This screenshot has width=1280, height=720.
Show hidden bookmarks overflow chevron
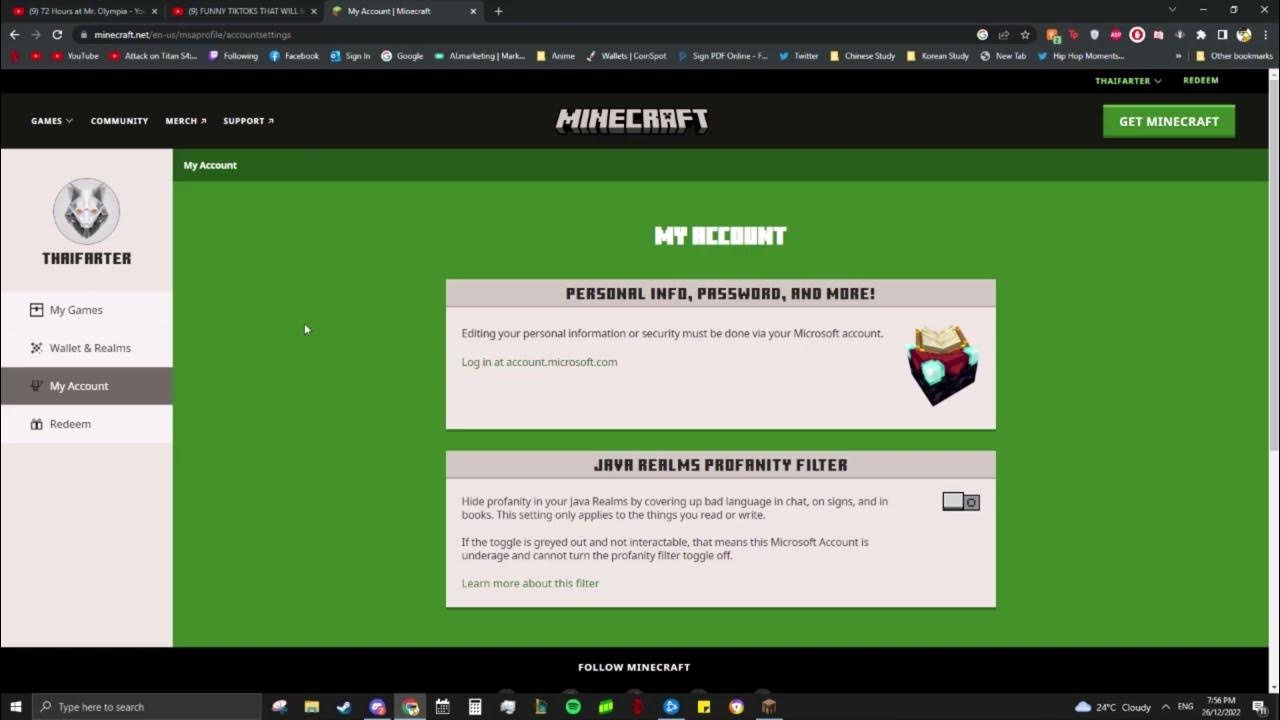pos(1178,56)
